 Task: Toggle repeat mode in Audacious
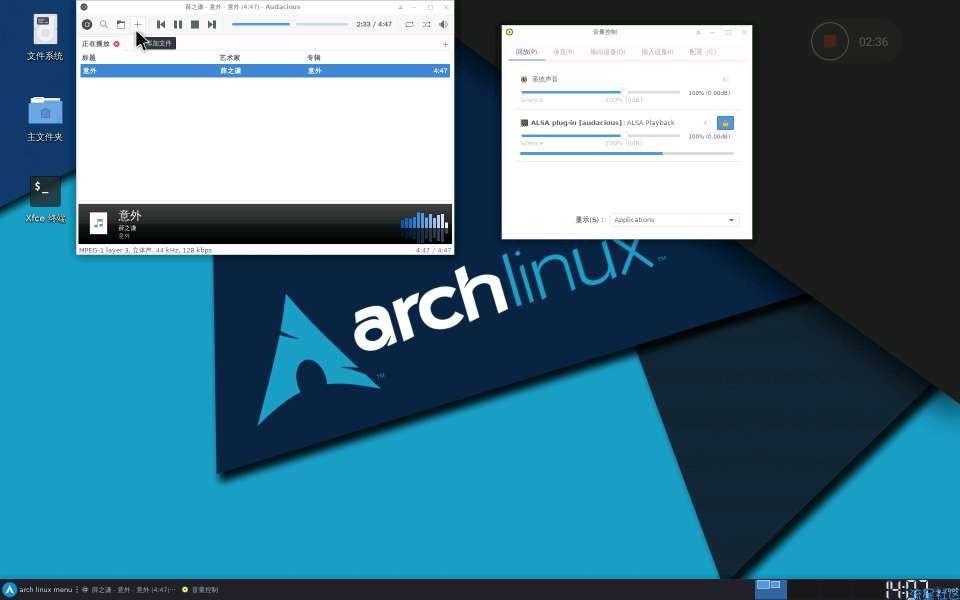click(409, 24)
